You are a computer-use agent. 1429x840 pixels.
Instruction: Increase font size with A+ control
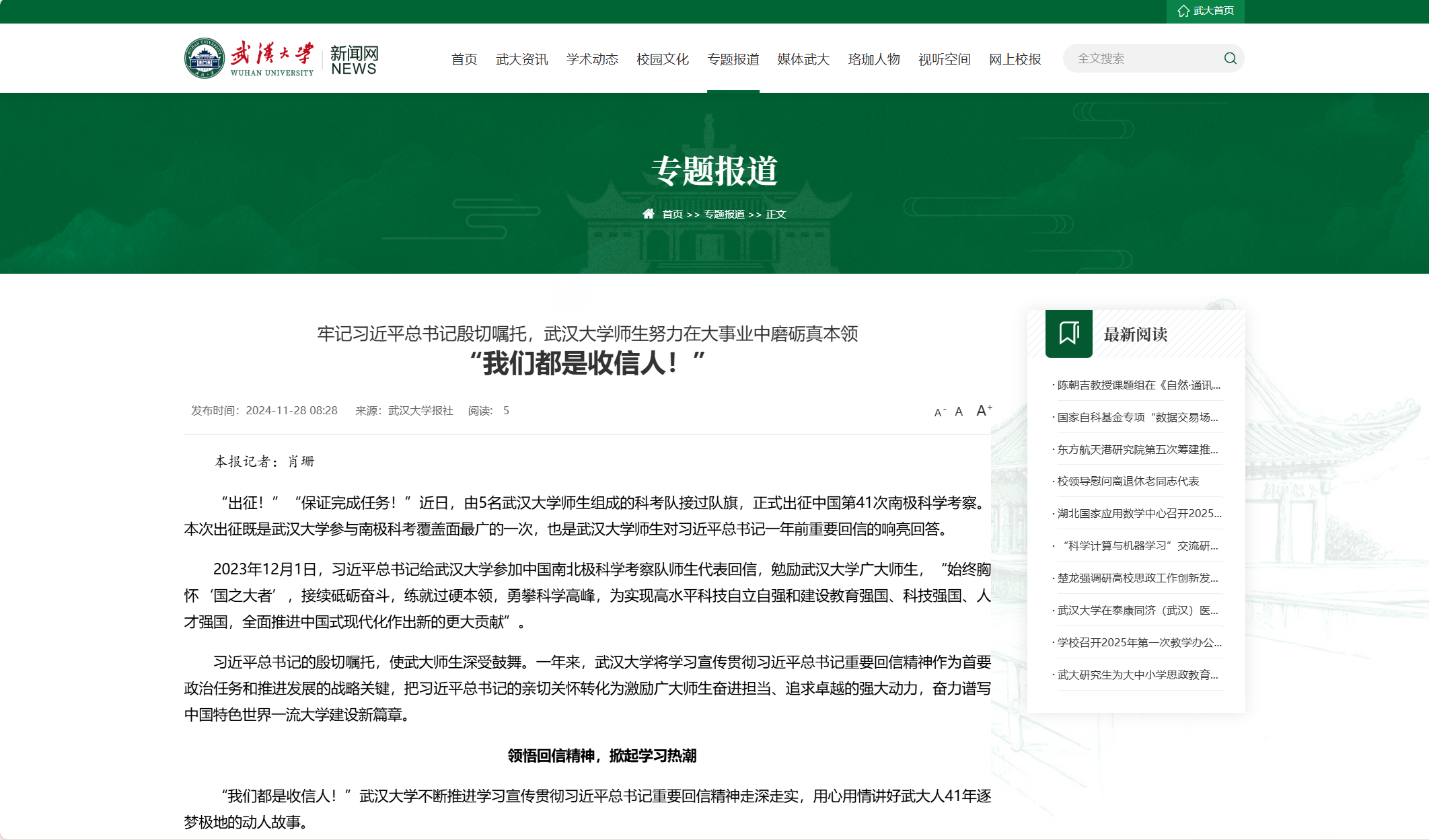pos(984,410)
